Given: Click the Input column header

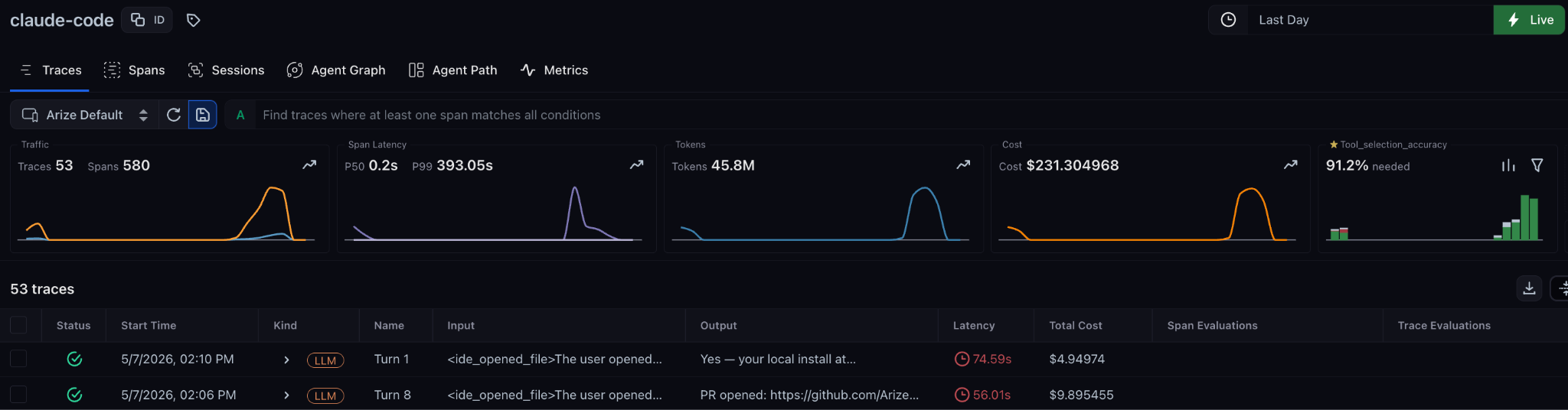Looking at the screenshot, I should [x=461, y=325].
